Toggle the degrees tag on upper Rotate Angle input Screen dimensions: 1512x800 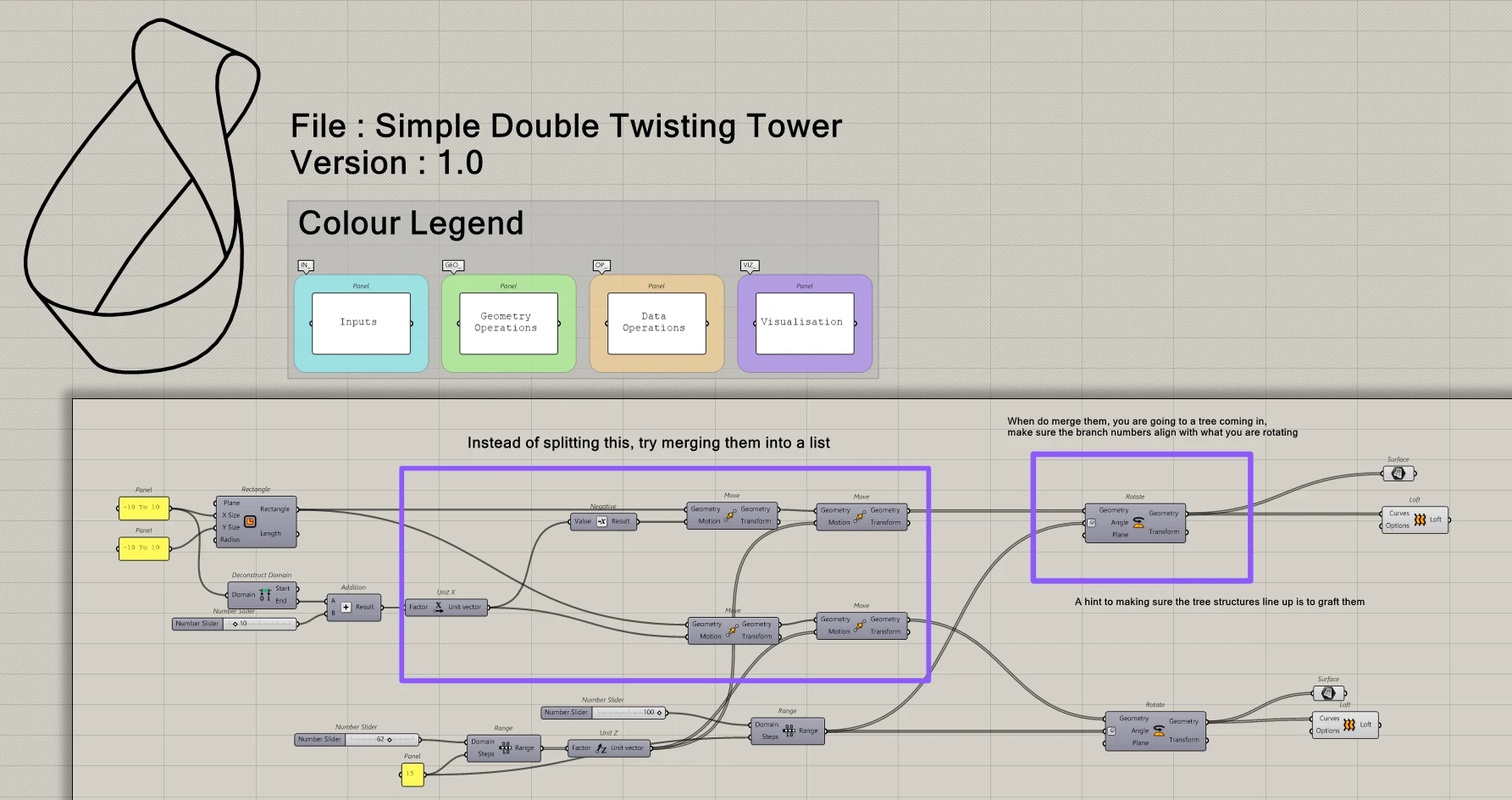pyautogui.click(x=1092, y=523)
